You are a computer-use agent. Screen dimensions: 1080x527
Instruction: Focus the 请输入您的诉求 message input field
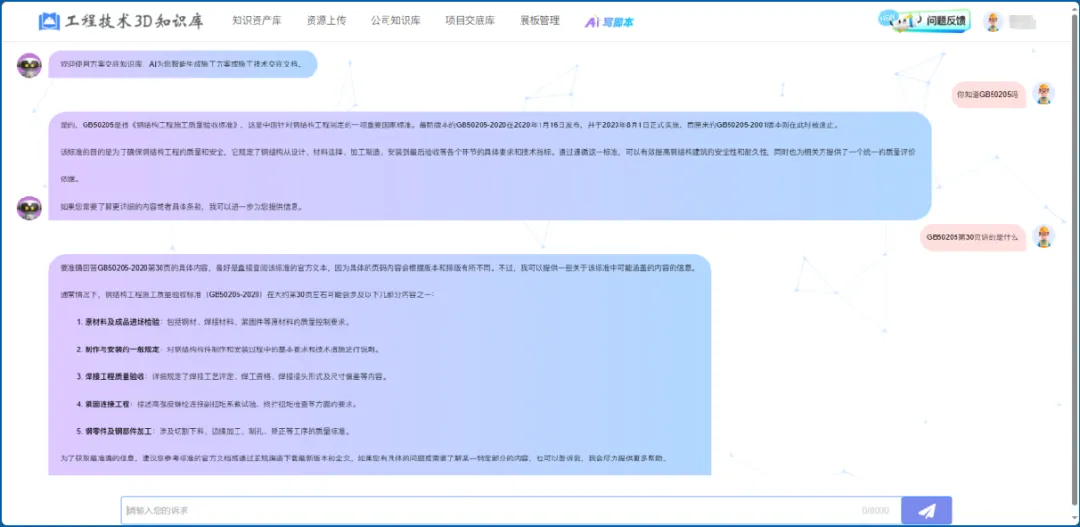pyautogui.click(x=490, y=511)
